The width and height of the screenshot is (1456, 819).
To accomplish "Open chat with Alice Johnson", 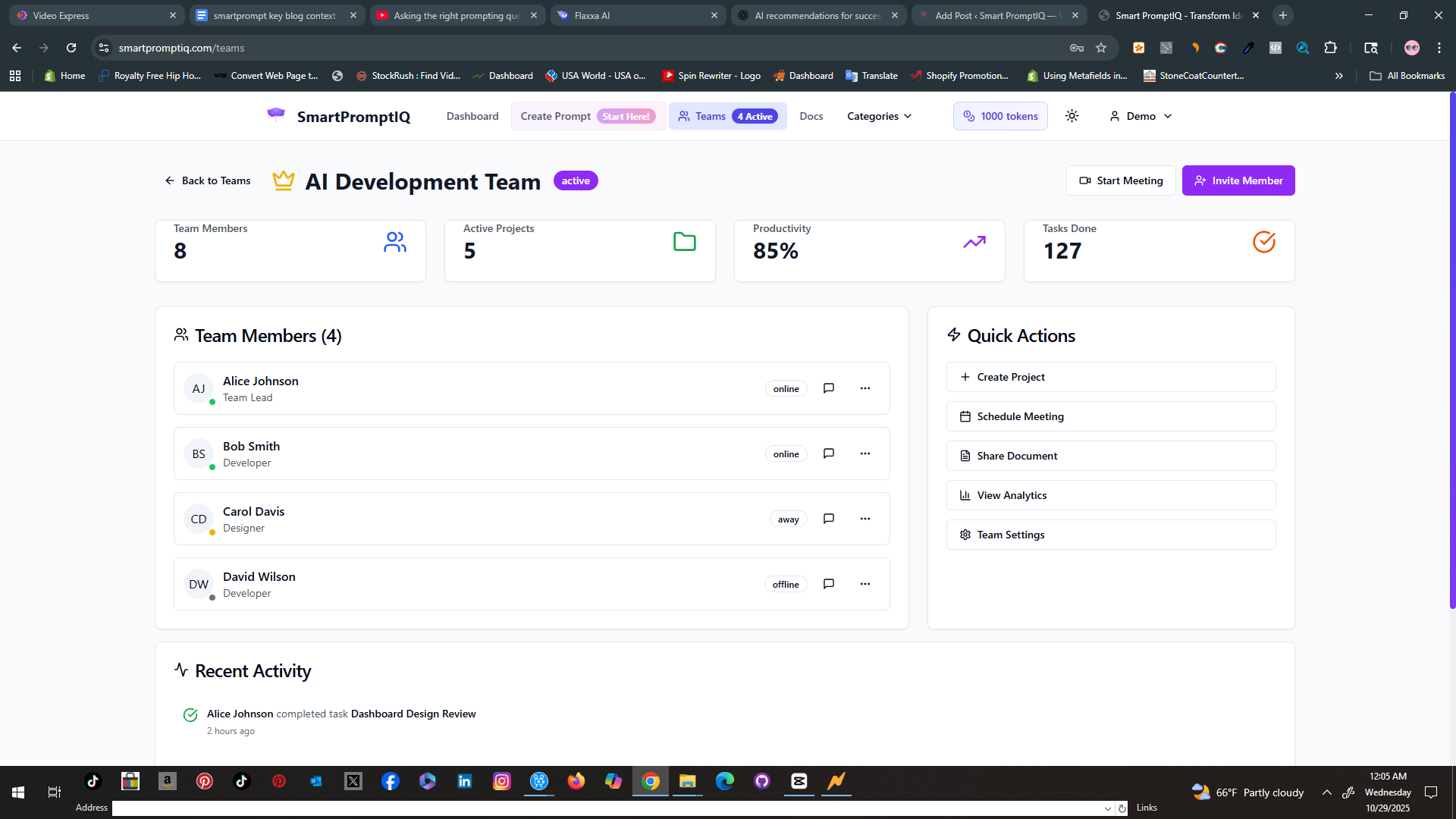I will [x=829, y=388].
